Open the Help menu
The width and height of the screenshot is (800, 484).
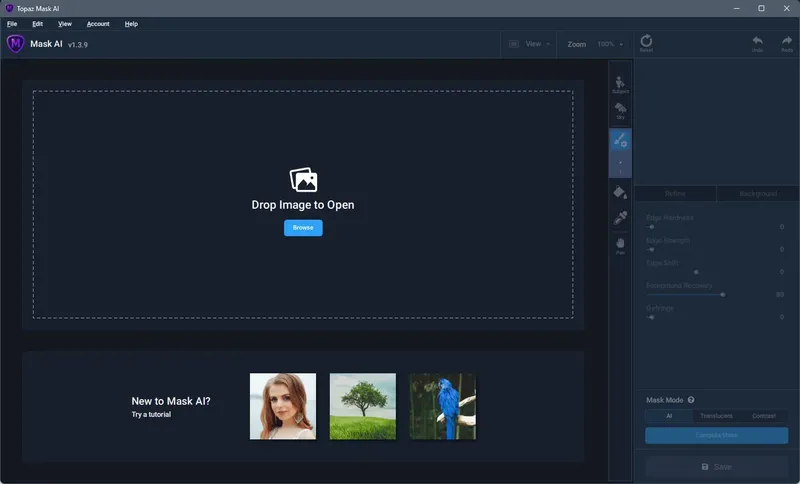click(x=131, y=24)
